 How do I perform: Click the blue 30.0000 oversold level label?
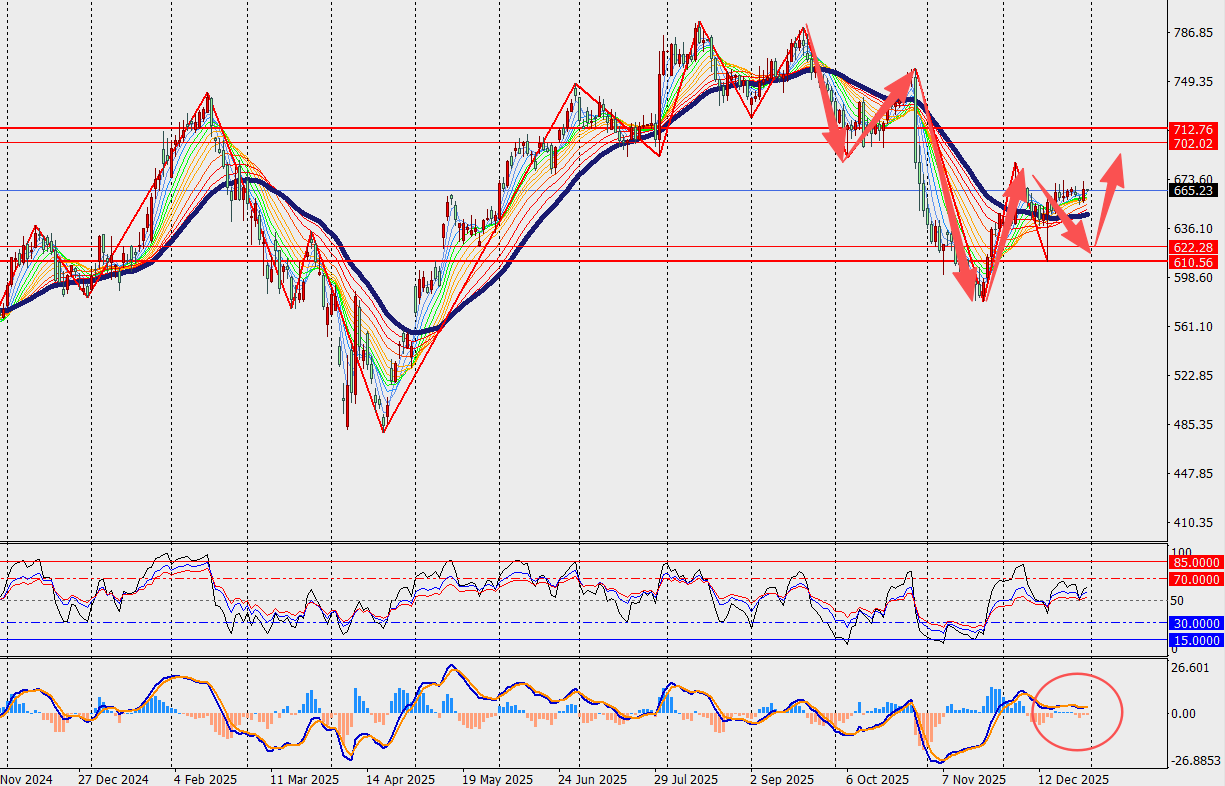1194,623
